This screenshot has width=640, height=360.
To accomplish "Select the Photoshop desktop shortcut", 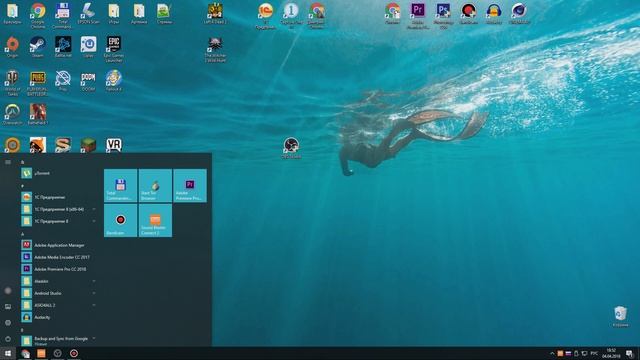I will pos(443,15).
